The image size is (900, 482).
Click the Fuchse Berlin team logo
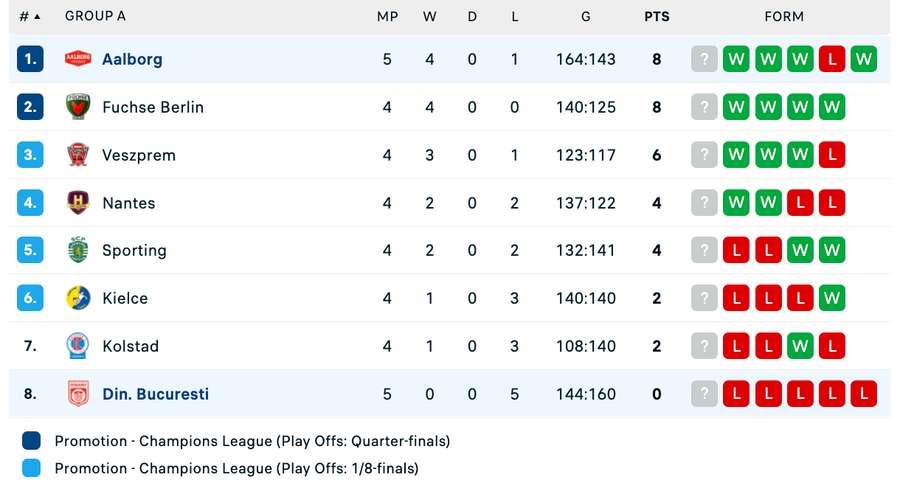(x=78, y=107)
